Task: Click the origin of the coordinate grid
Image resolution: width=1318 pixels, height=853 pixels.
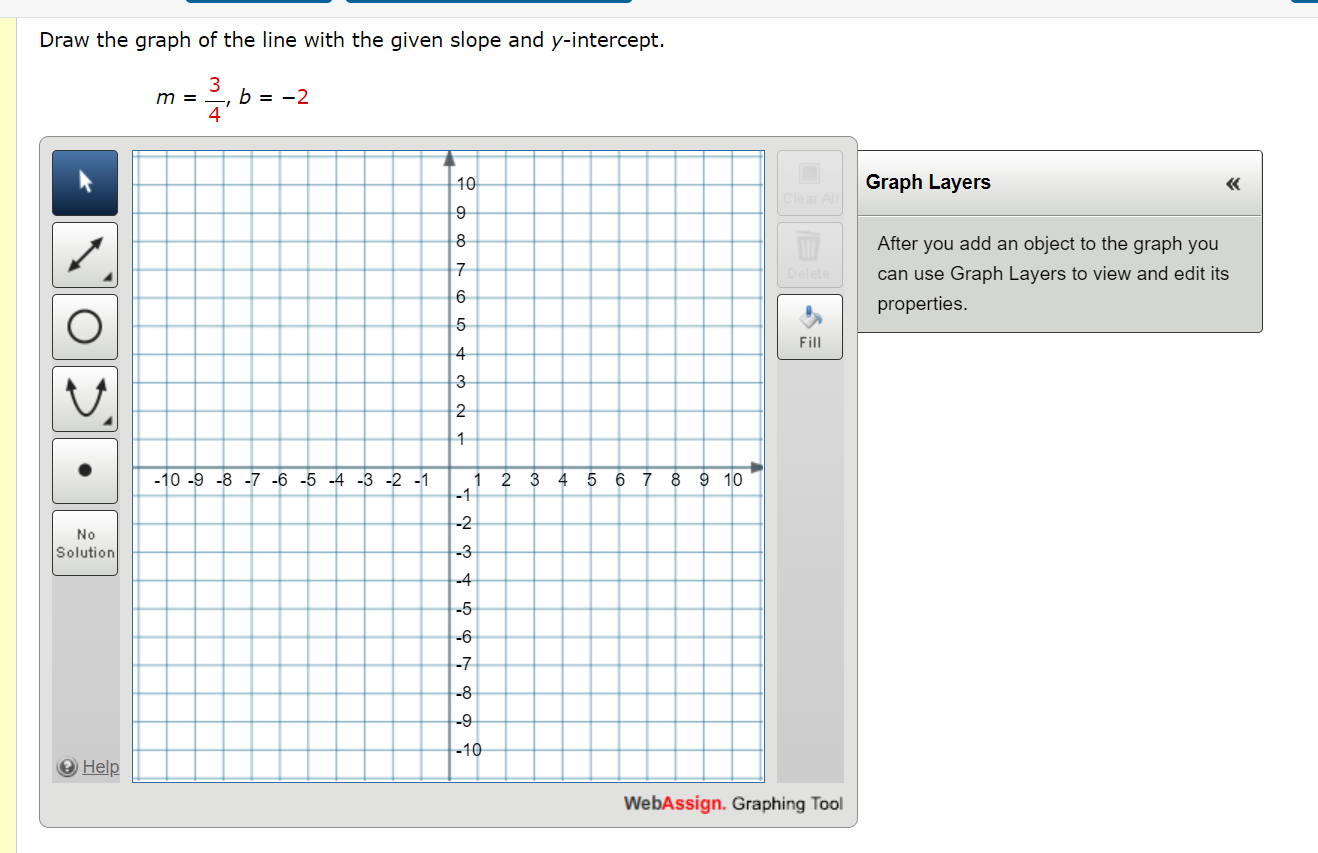Action: [x=448, y=466]
